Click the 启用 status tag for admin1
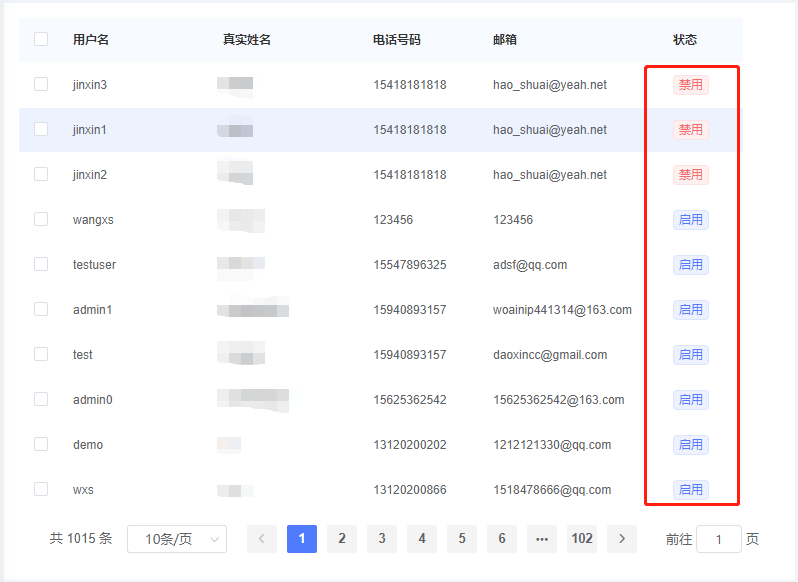Image resolution: width=798 pixels, height=582 pixels. tap(690, 310)
